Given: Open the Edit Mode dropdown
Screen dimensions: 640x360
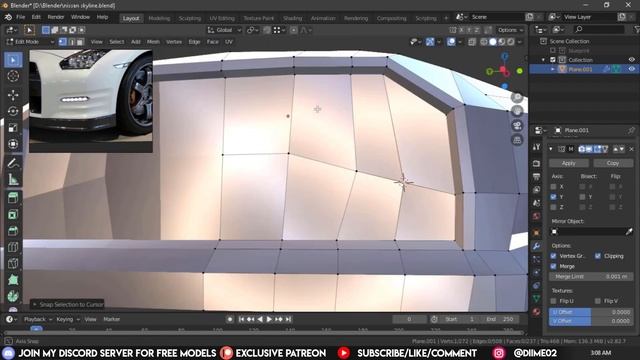Looking at the screenshot, I should (30, 42).
